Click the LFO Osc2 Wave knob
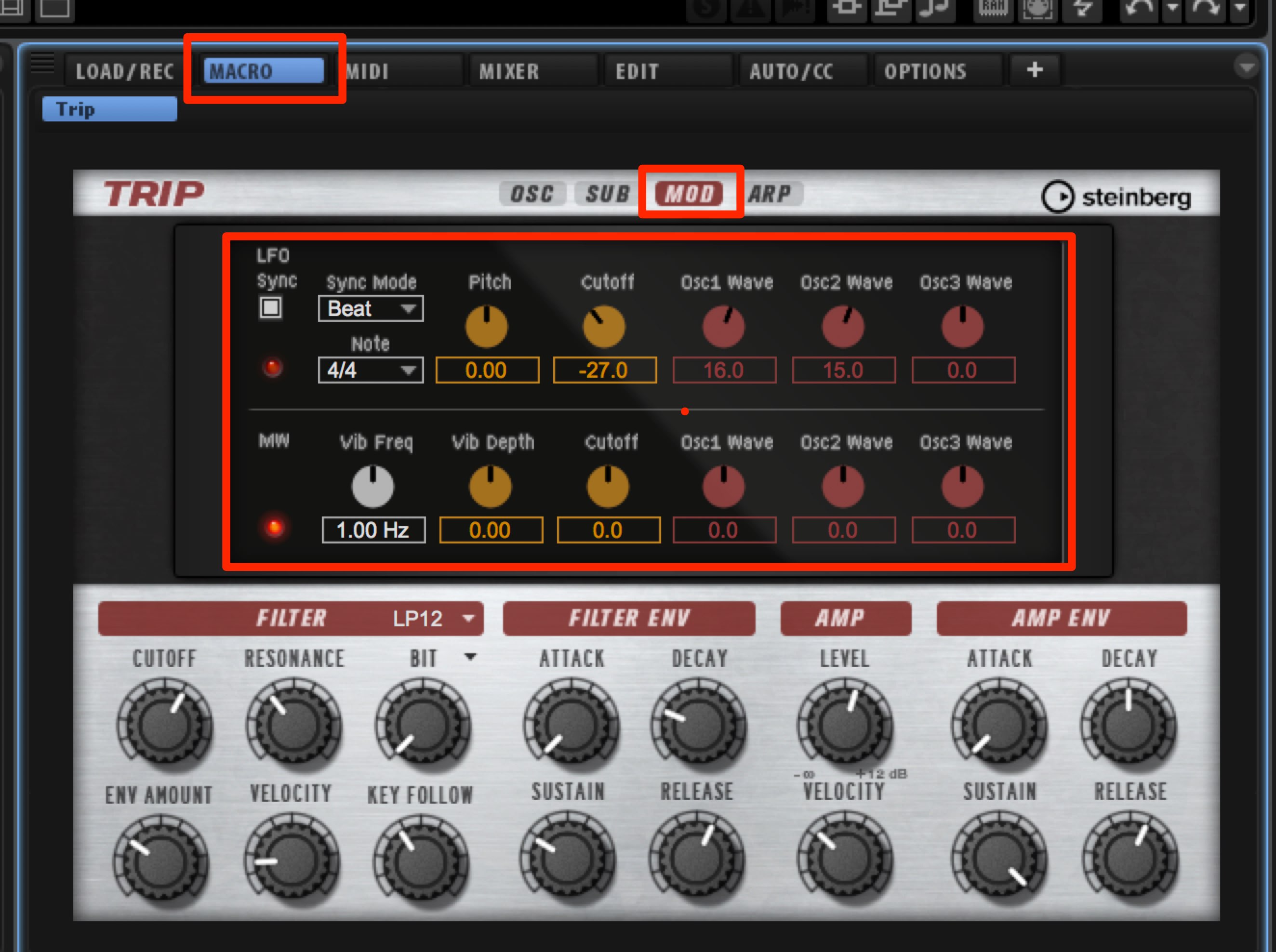This screenshot has height=952, width=1276. coord(843,326)
